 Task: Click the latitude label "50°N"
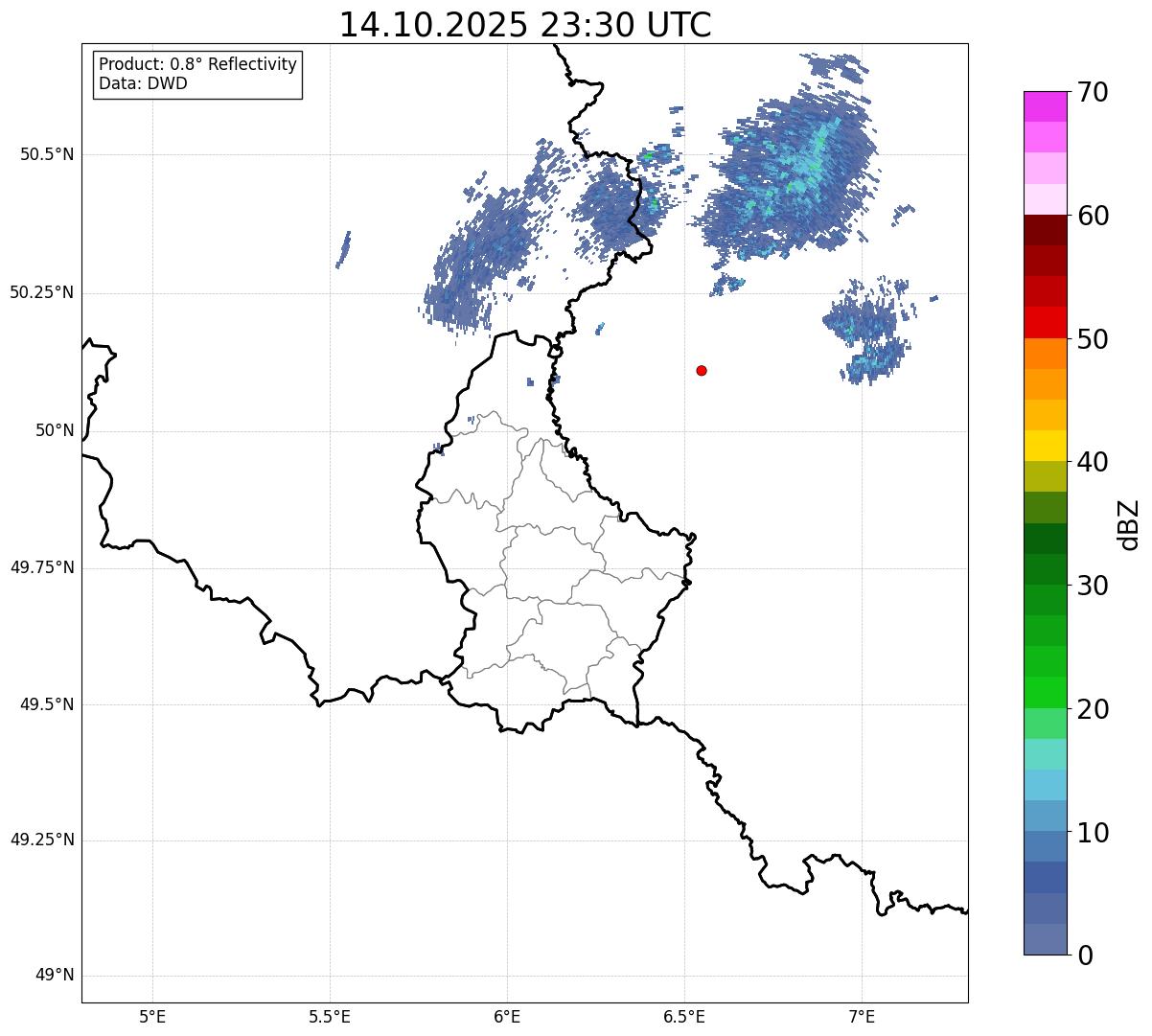55,430
